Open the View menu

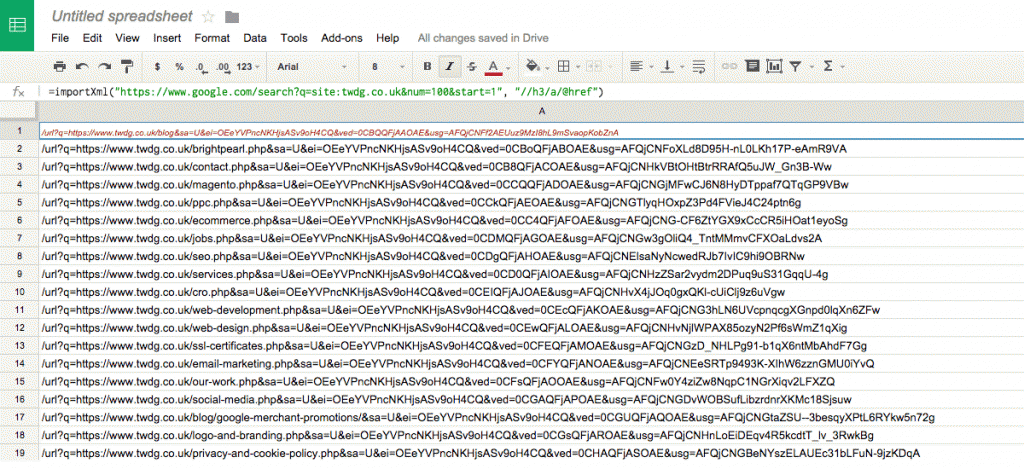(x=127, y=39)
